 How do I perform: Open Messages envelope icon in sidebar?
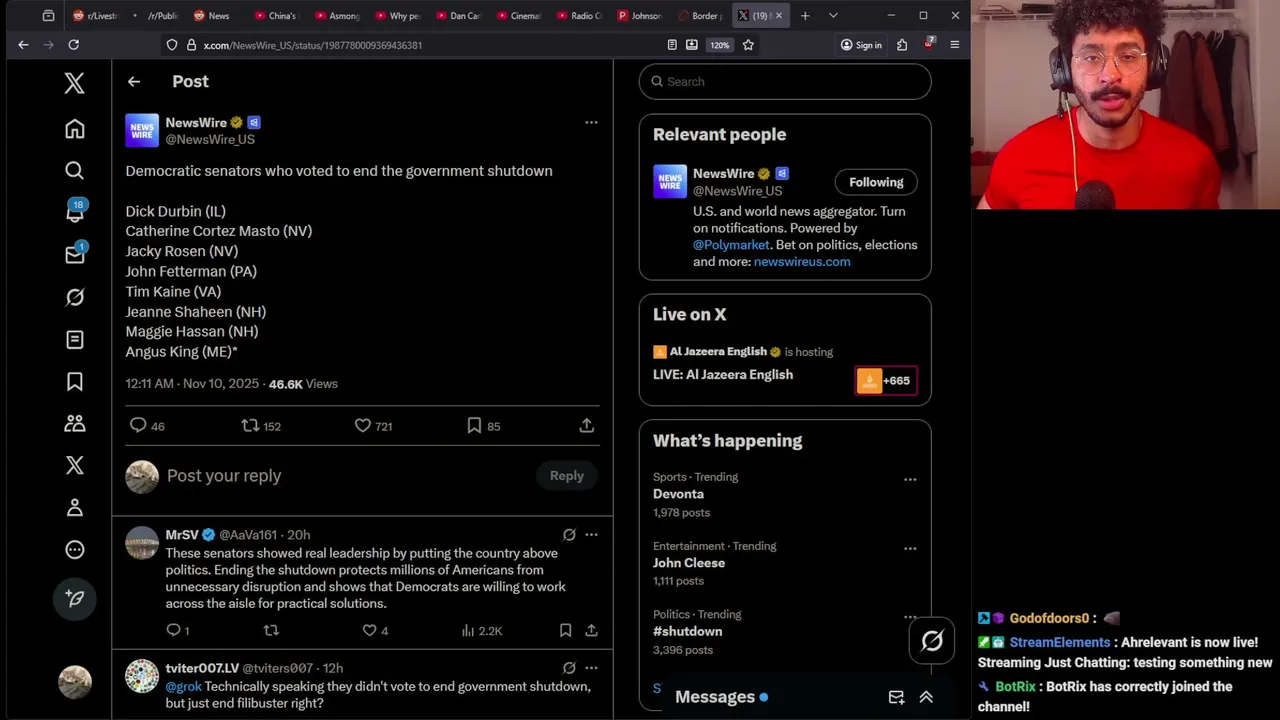click(x=75, y=254)
